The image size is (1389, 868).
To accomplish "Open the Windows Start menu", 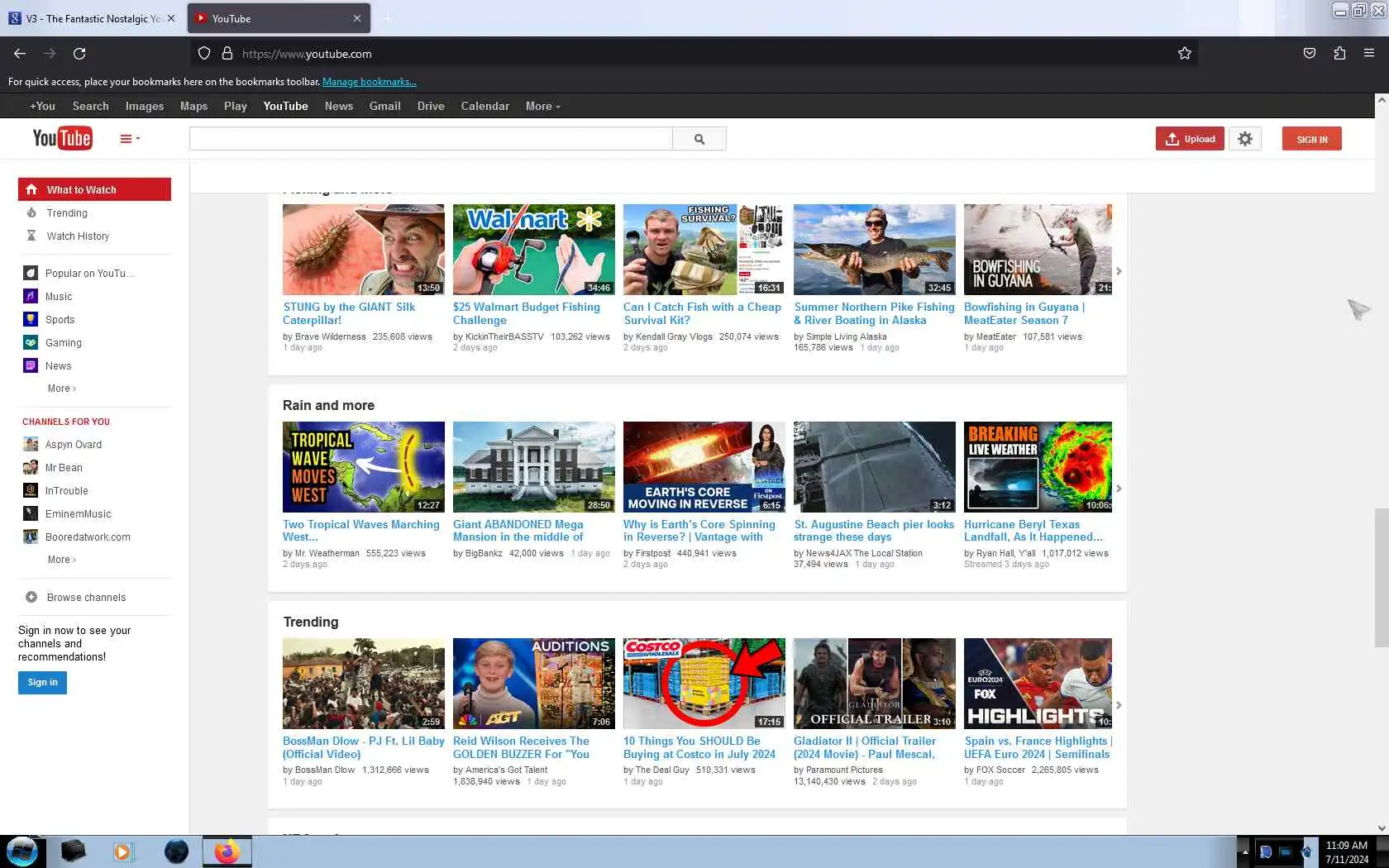I will pyautogui.click(x=21, y=851).
